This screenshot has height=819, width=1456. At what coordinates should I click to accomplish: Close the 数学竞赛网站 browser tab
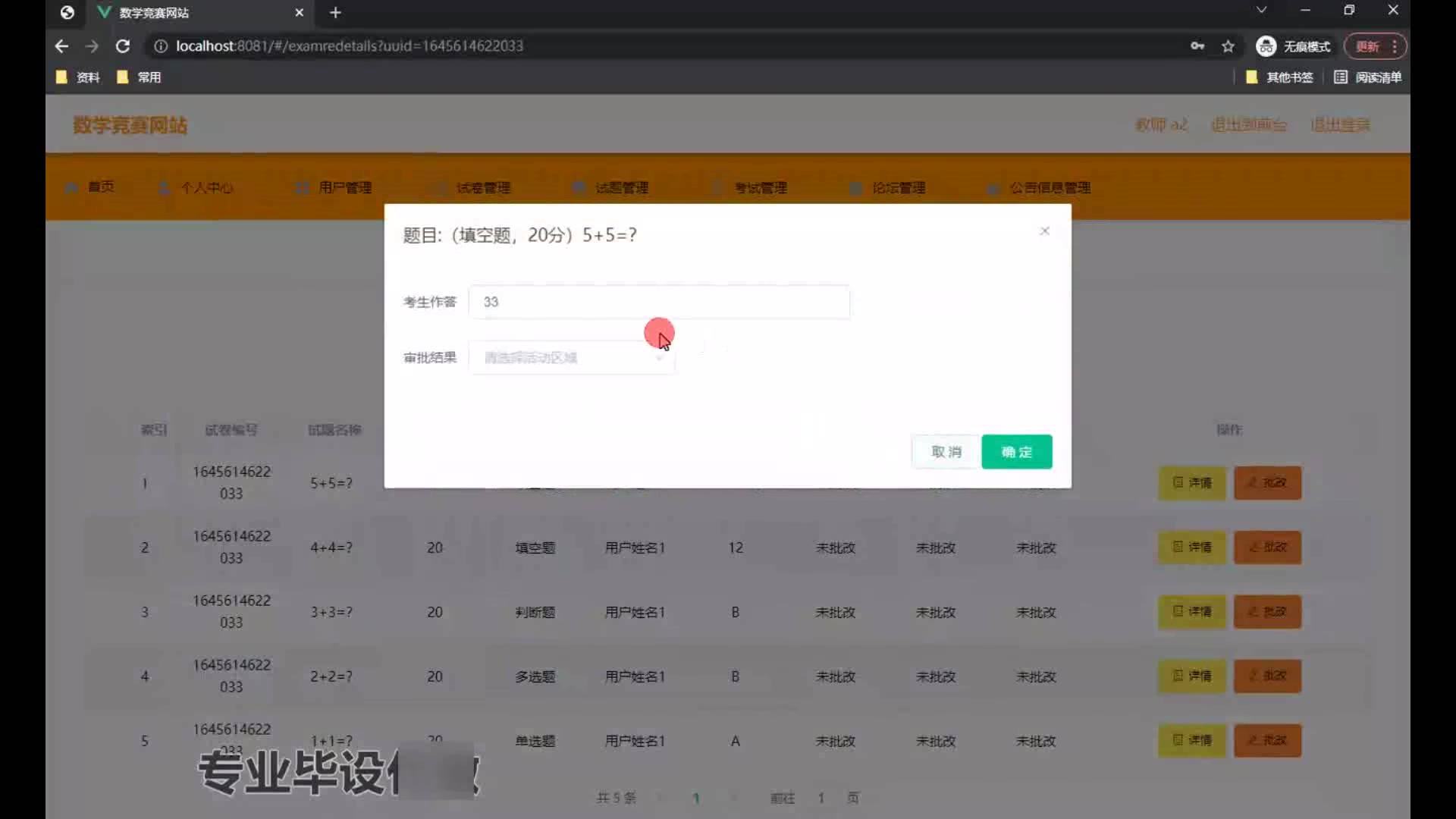(x=299, y=13)
